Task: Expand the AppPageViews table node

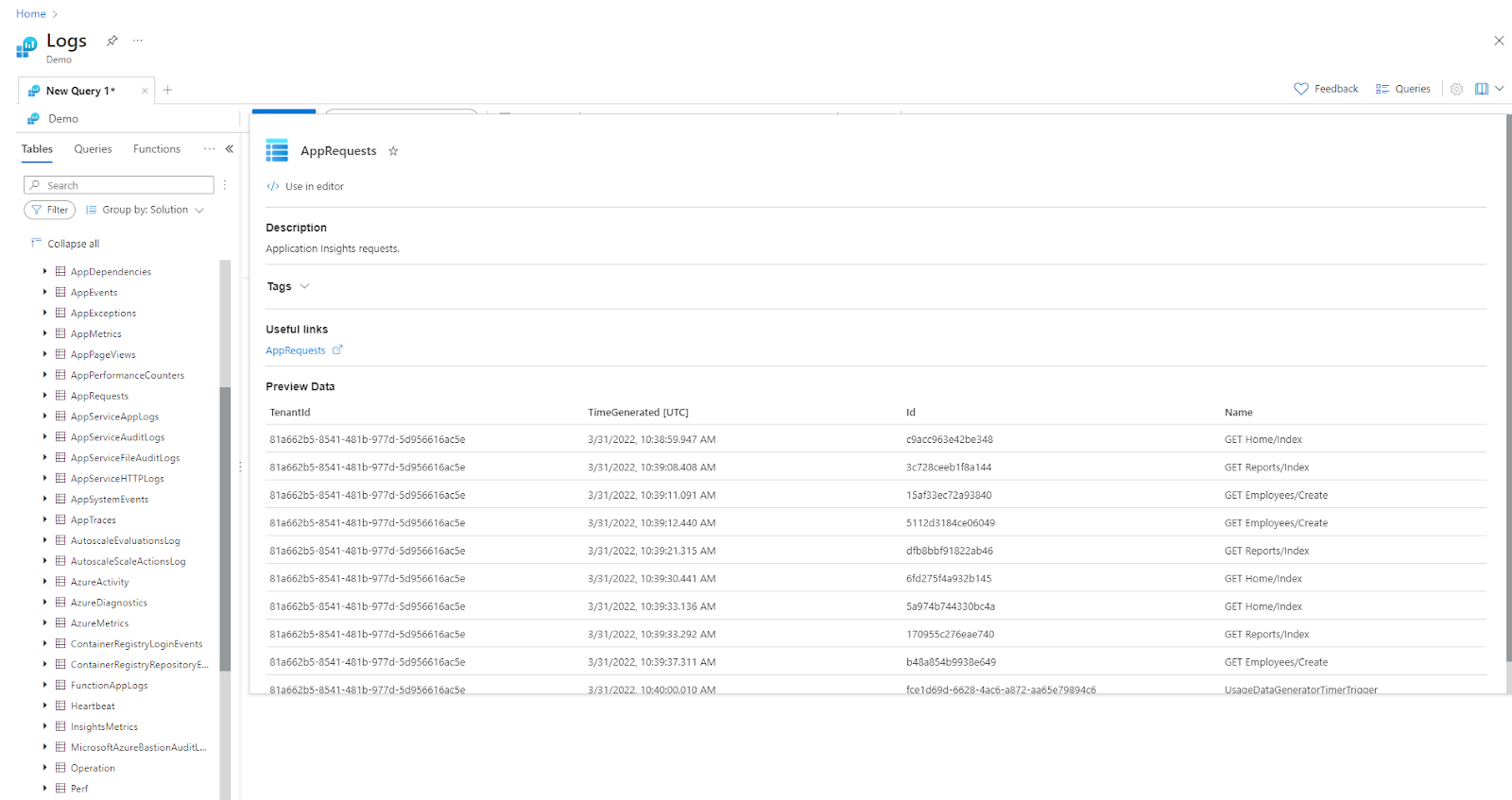Action: 44,354
